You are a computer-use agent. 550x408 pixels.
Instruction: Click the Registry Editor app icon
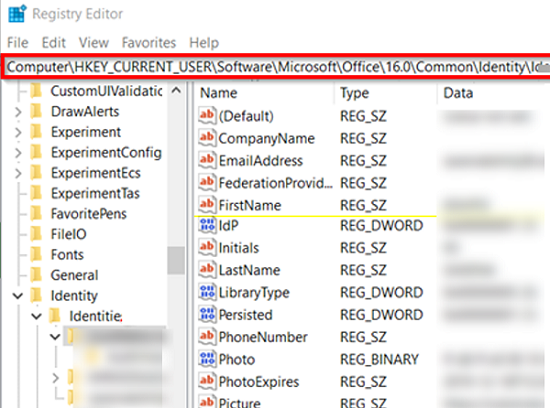[17, 14]
